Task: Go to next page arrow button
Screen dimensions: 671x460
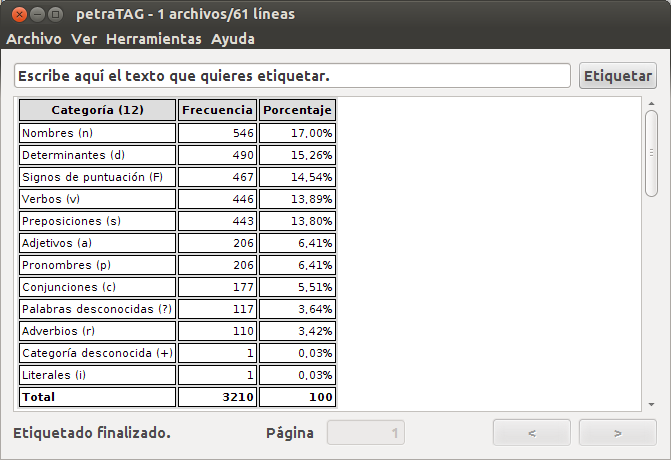Action: click(x=617, y=433)
